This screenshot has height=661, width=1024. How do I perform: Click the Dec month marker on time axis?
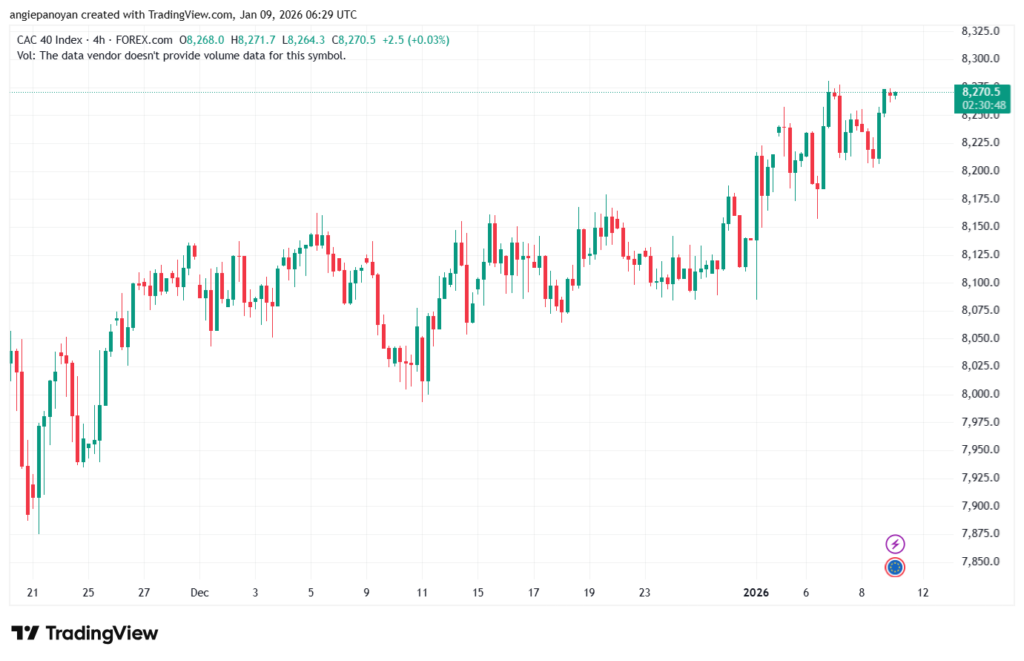click(199, 592)
